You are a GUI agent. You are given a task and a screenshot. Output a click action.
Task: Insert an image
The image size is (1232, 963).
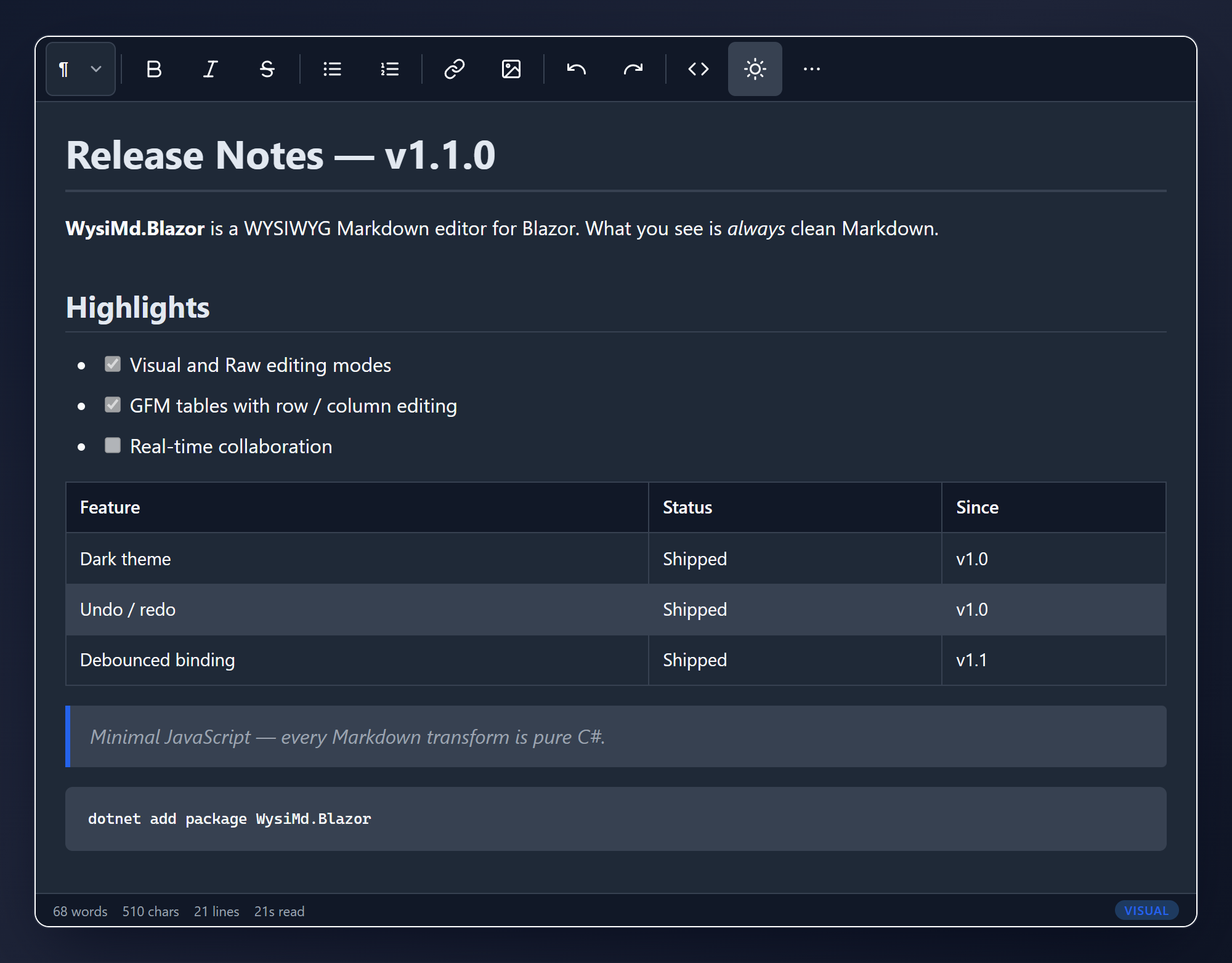click(x=511, y=69)
